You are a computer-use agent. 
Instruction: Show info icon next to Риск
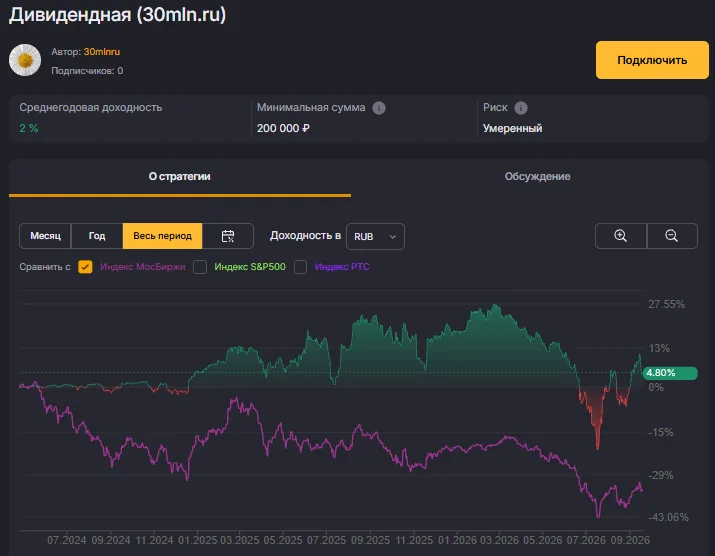click(521, 108)
